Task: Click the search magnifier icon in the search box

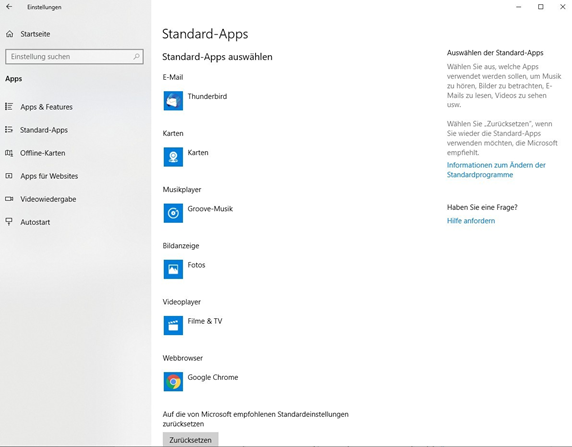Action: point(136,57)
